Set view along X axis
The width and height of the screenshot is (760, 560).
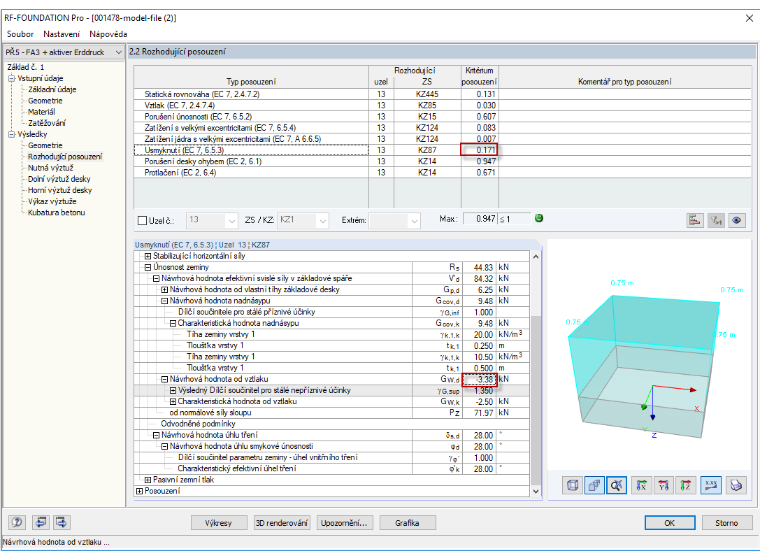[641, 485]
